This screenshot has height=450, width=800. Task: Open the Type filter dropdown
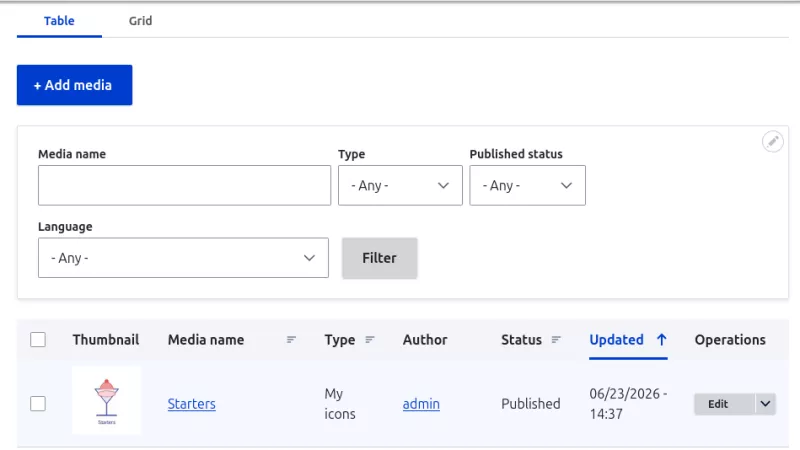click(x=400, y=185)
